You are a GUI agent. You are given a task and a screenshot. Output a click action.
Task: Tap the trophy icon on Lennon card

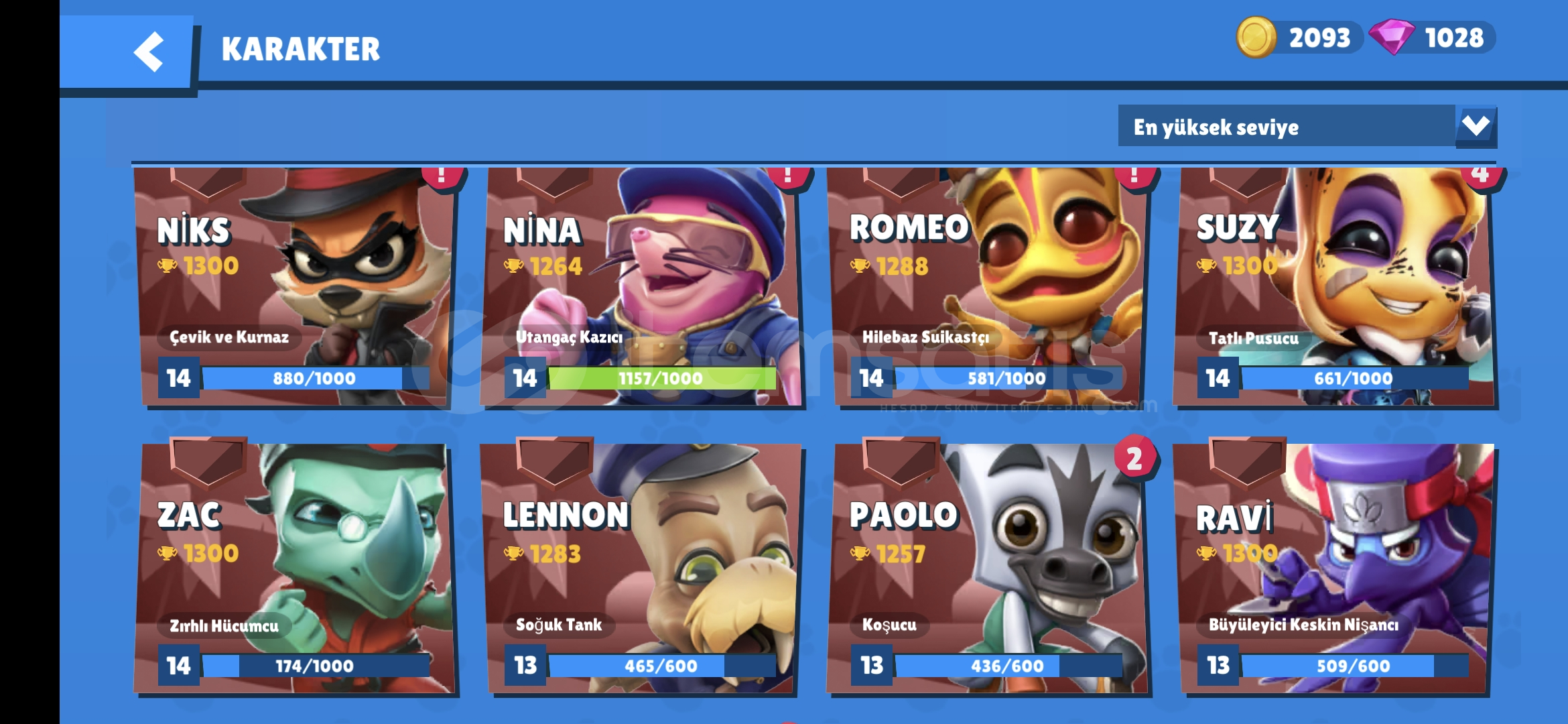514,554
